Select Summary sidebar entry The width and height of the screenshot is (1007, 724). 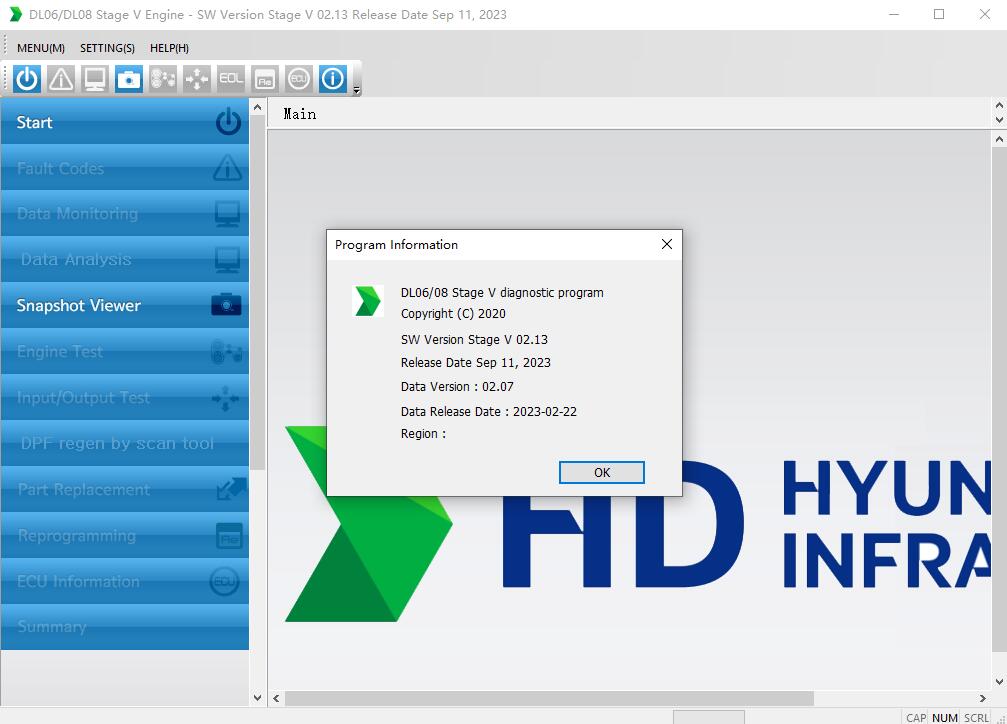tap(125, 627)
